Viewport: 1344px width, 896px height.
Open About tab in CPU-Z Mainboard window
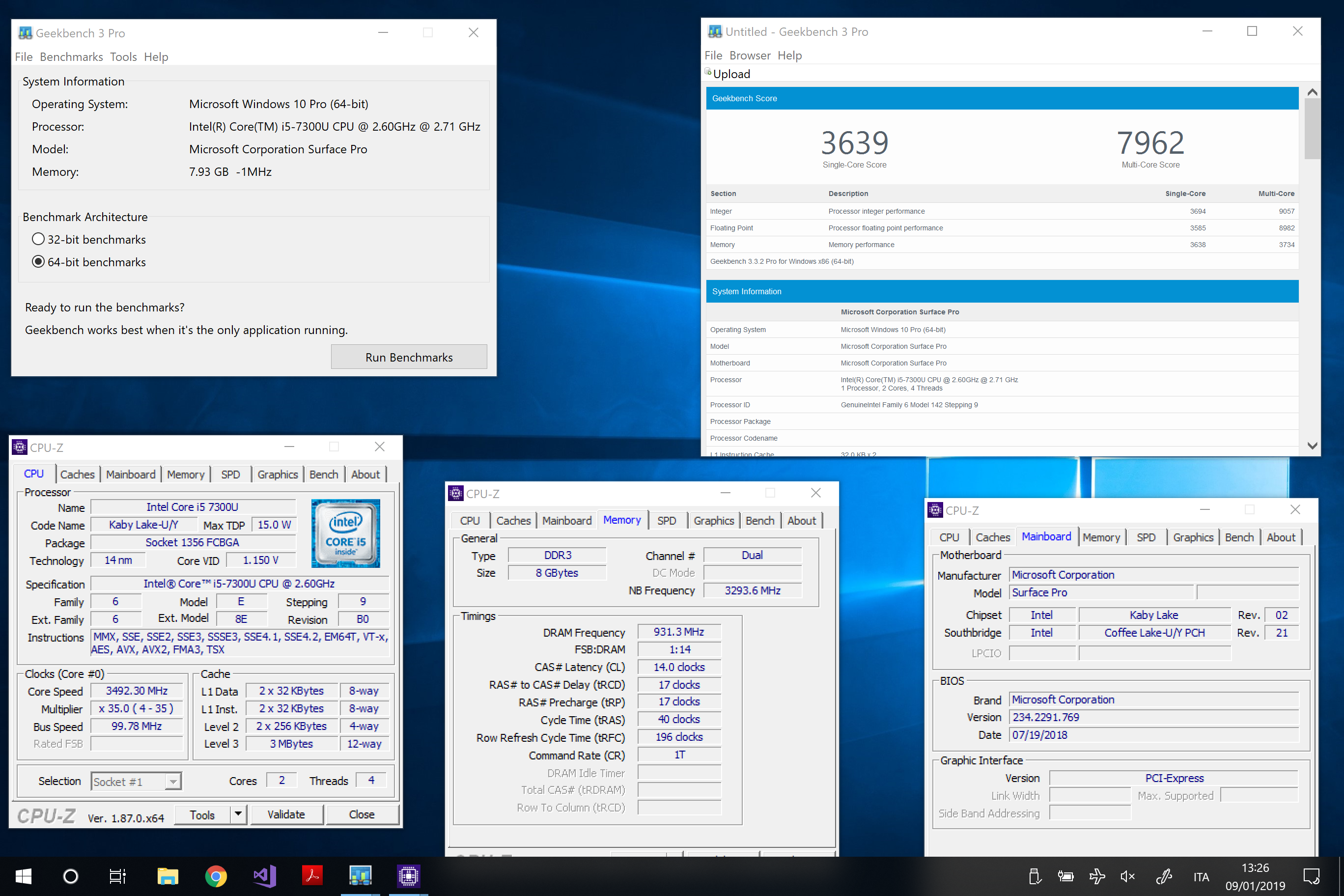(1281, 537)
